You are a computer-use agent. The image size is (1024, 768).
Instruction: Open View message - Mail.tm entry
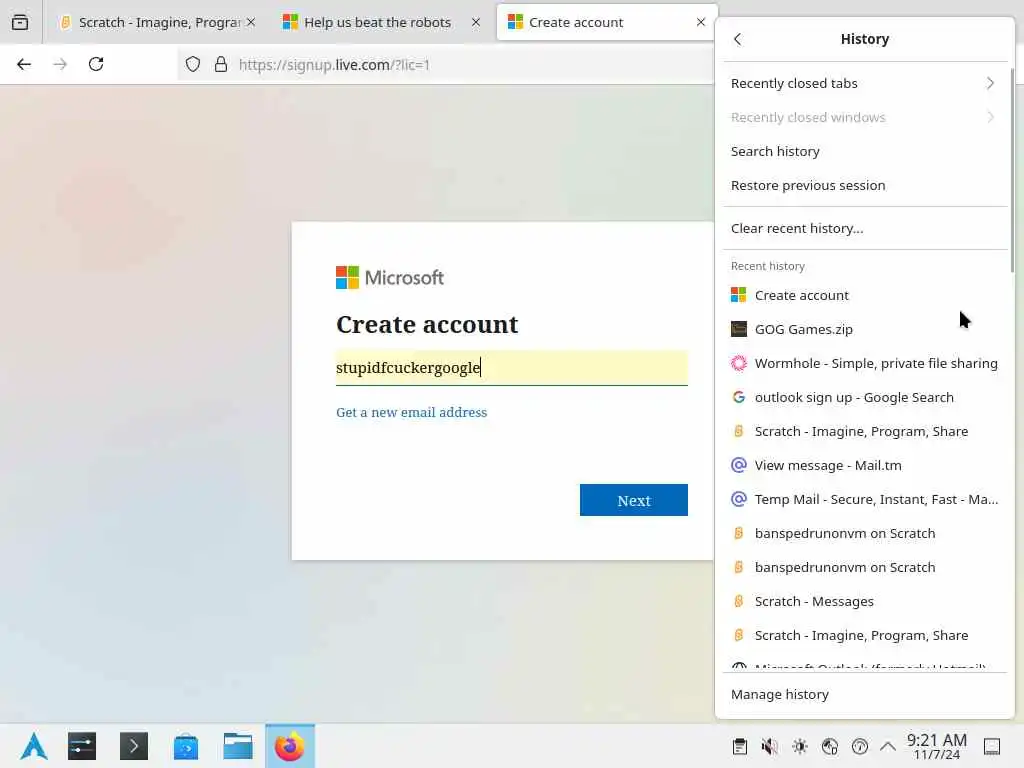pos(864,465)
